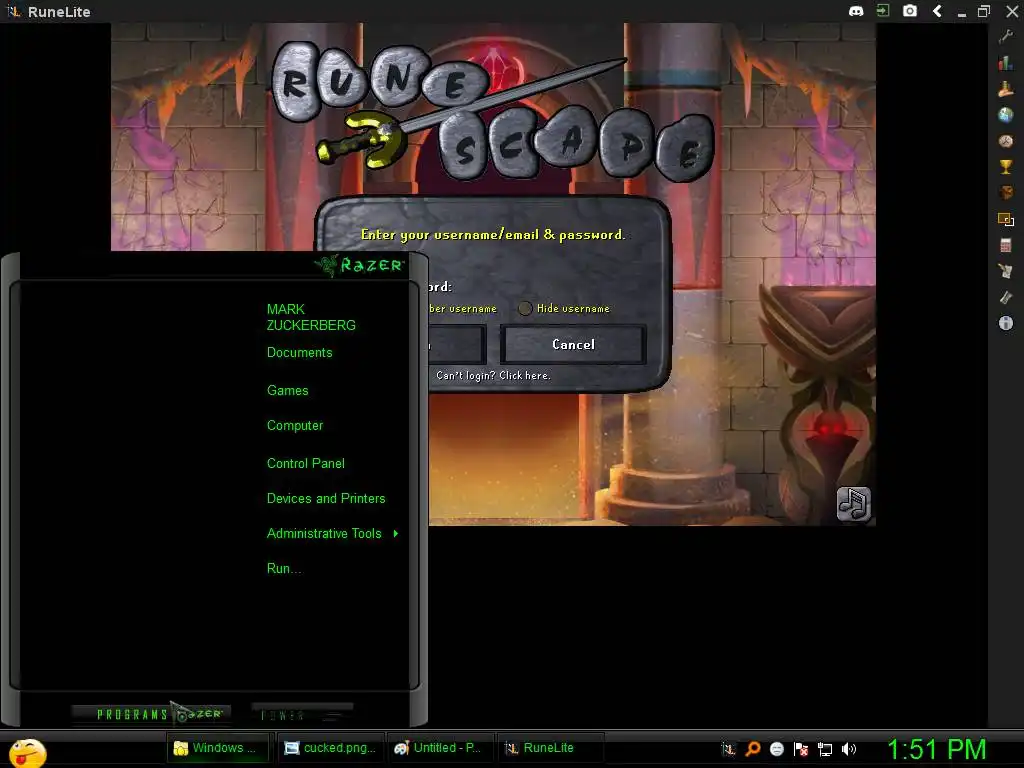Screen dimensions: 1024x768
Task: Open the sidebar panel below XP Tracker
Action: (1006, 89)
